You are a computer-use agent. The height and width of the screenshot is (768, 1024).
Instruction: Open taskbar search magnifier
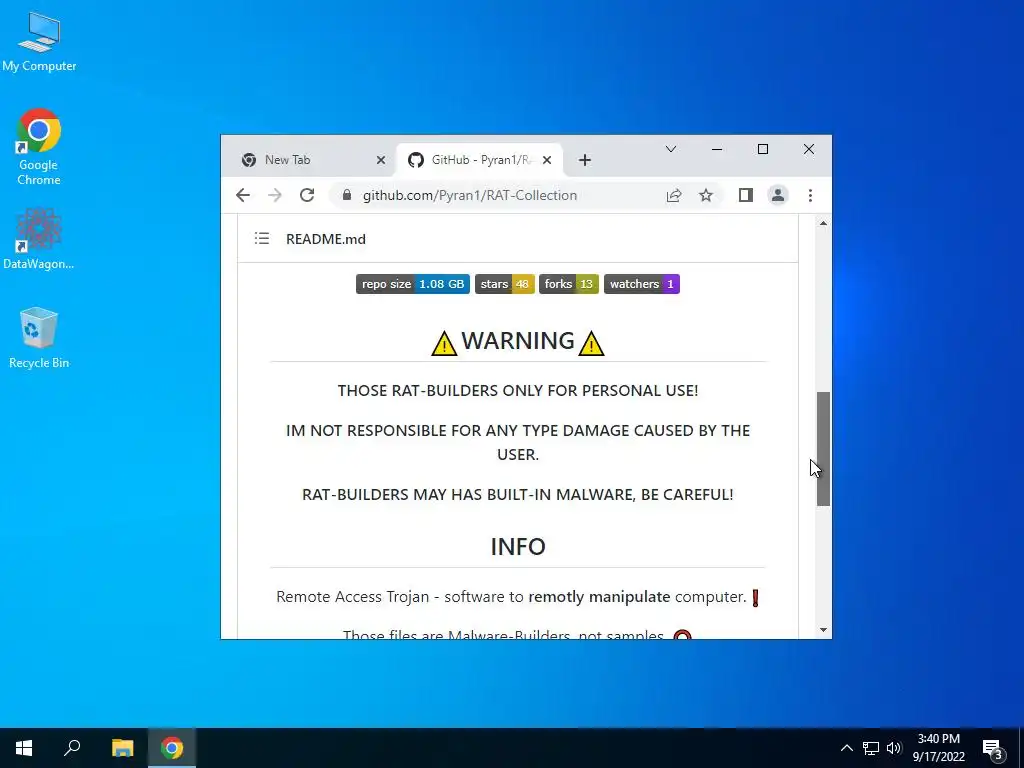[72, 748]
